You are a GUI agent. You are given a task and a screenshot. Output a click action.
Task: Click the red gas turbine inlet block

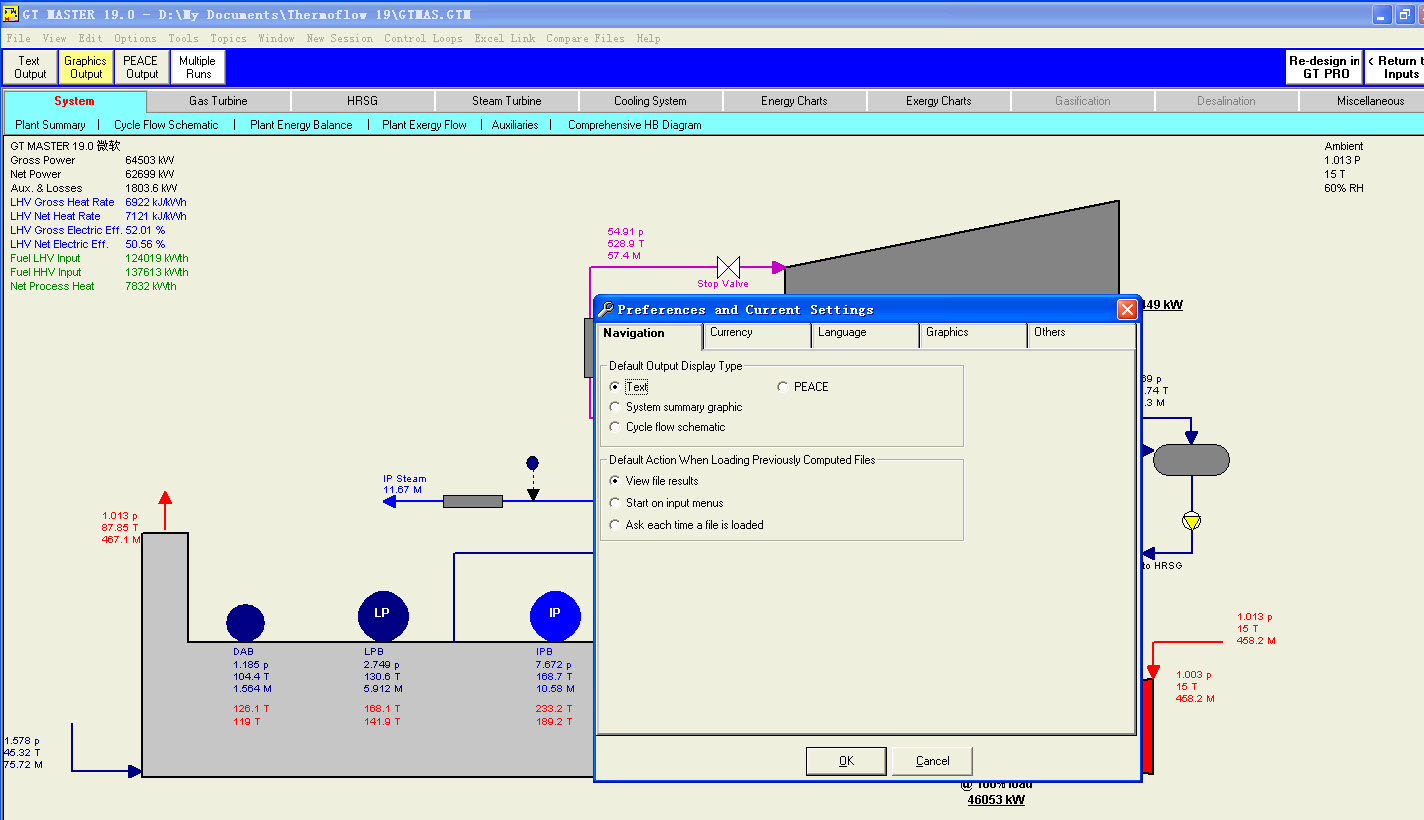click(1147, 727)
